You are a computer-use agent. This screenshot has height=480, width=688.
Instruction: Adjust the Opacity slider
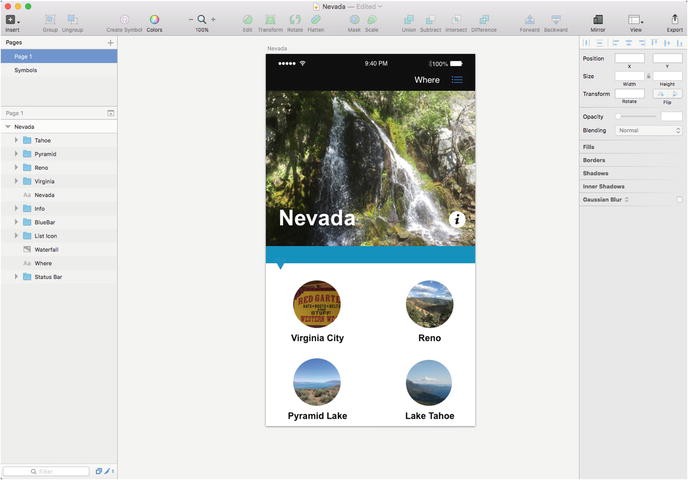click(x=636, y=116)
